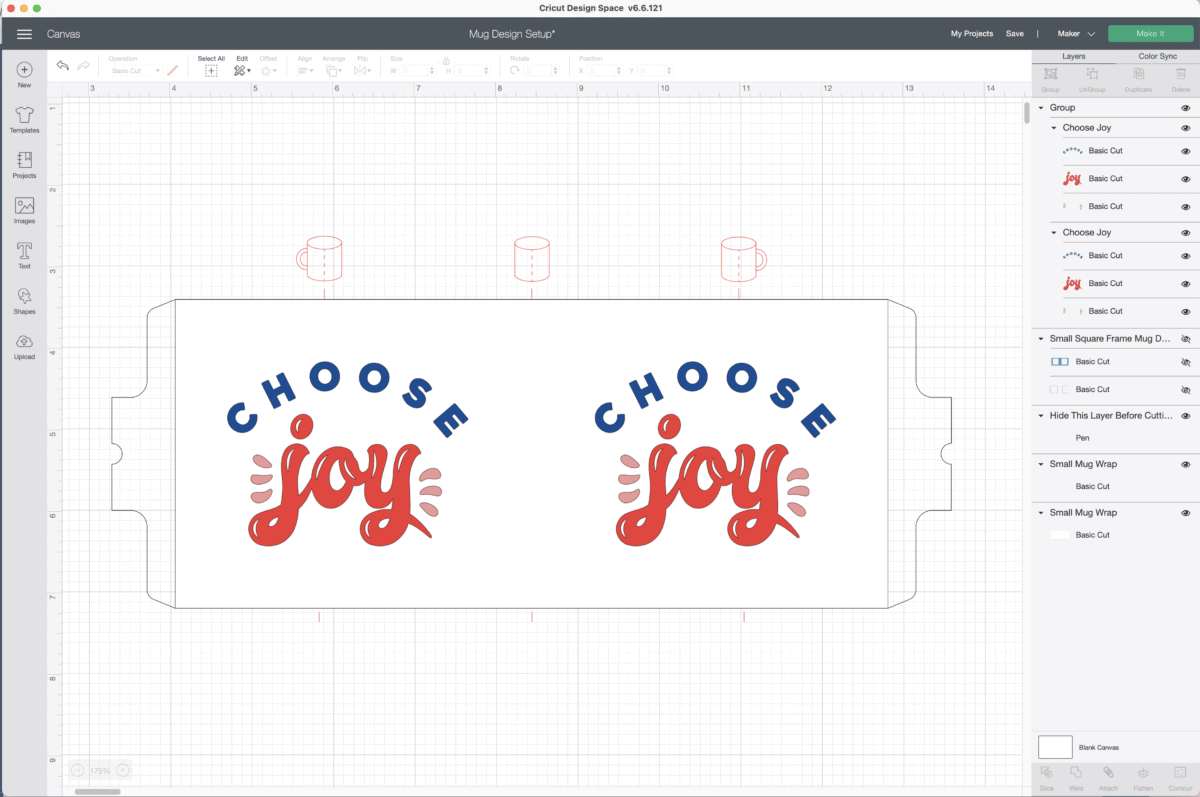Open the Shapes panel
1200x797 pixels.
click(24, 299)
